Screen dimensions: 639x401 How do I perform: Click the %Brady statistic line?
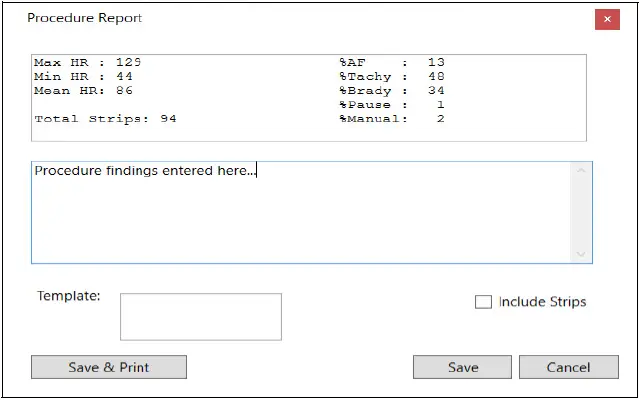392,90
